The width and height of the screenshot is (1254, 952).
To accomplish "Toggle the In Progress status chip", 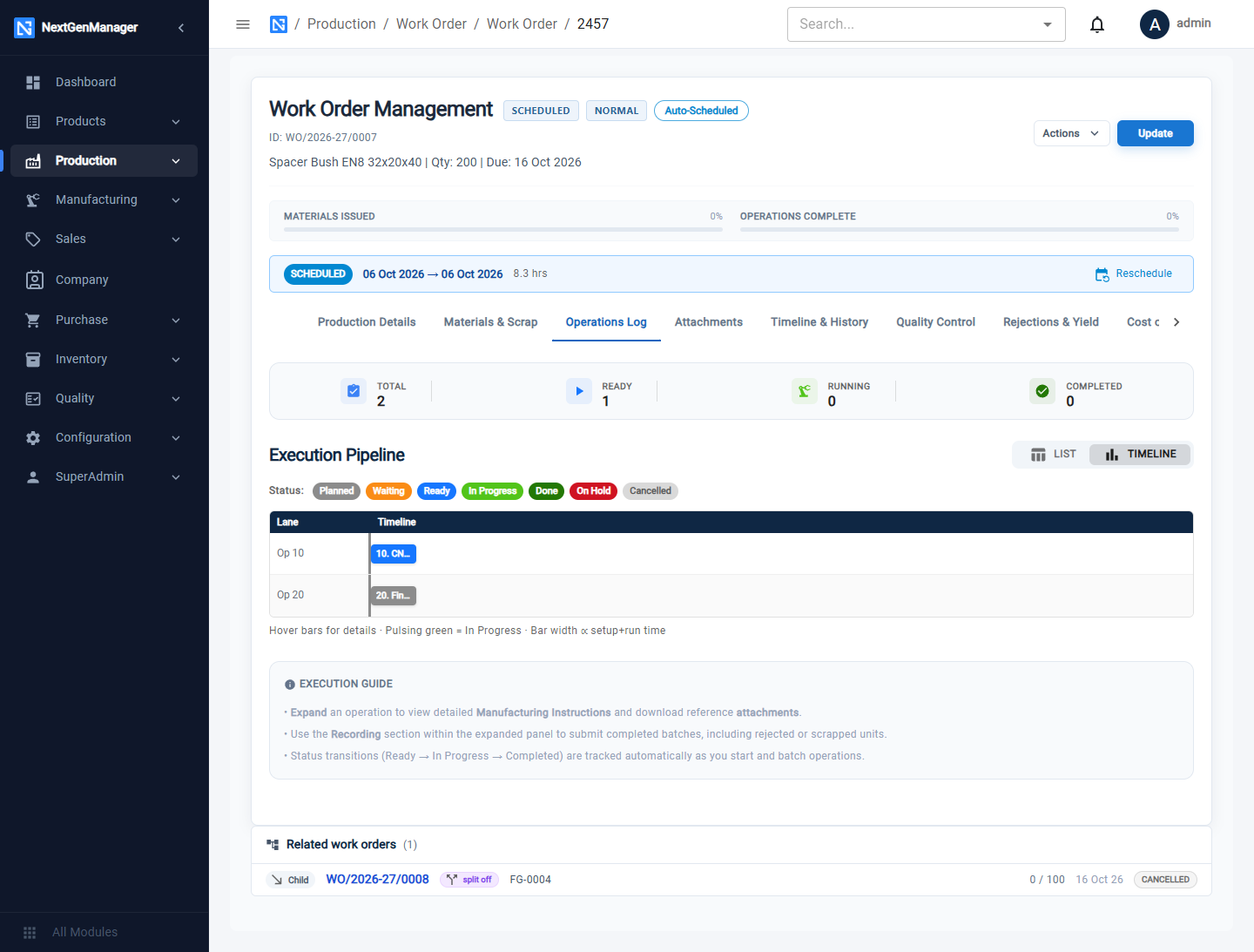I will [x=493, y=491].
